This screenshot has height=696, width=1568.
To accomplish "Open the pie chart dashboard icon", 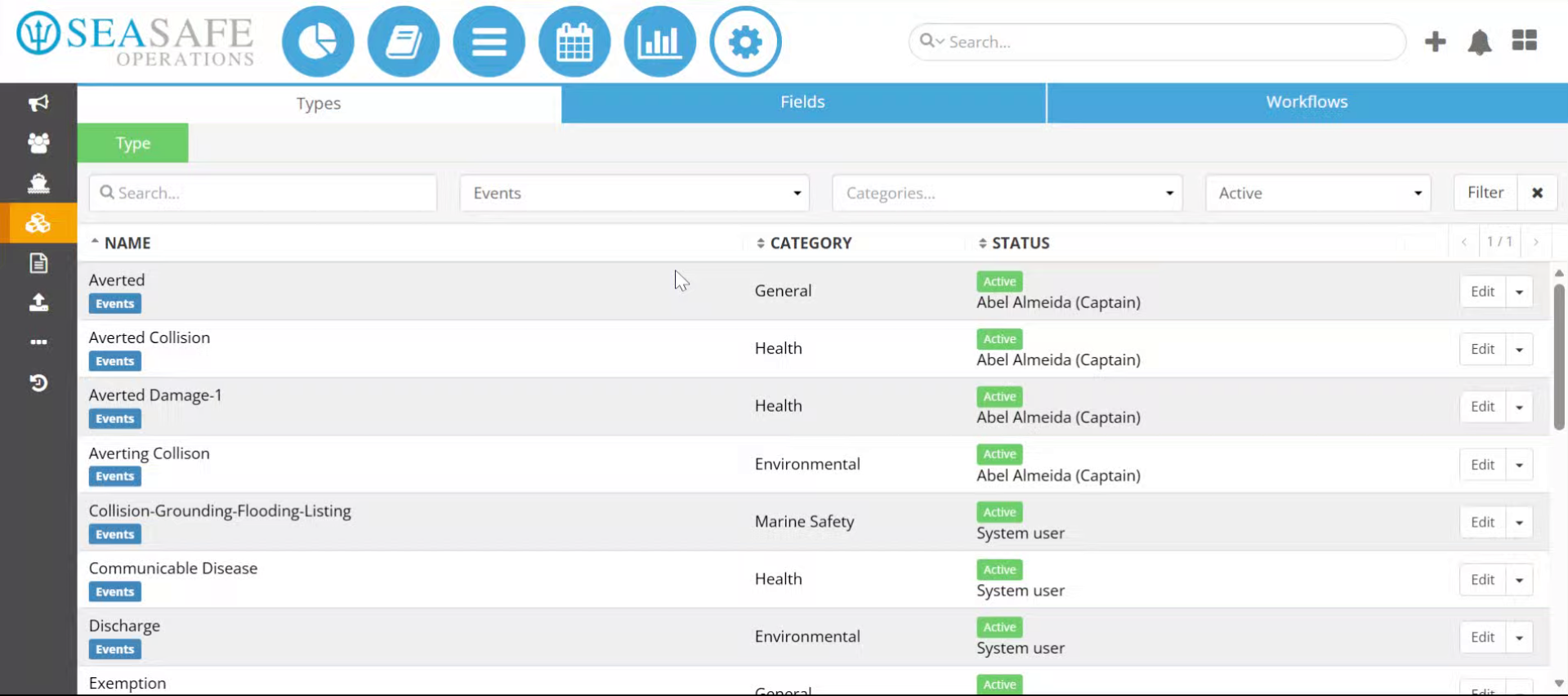I will (x=318, y=42).
